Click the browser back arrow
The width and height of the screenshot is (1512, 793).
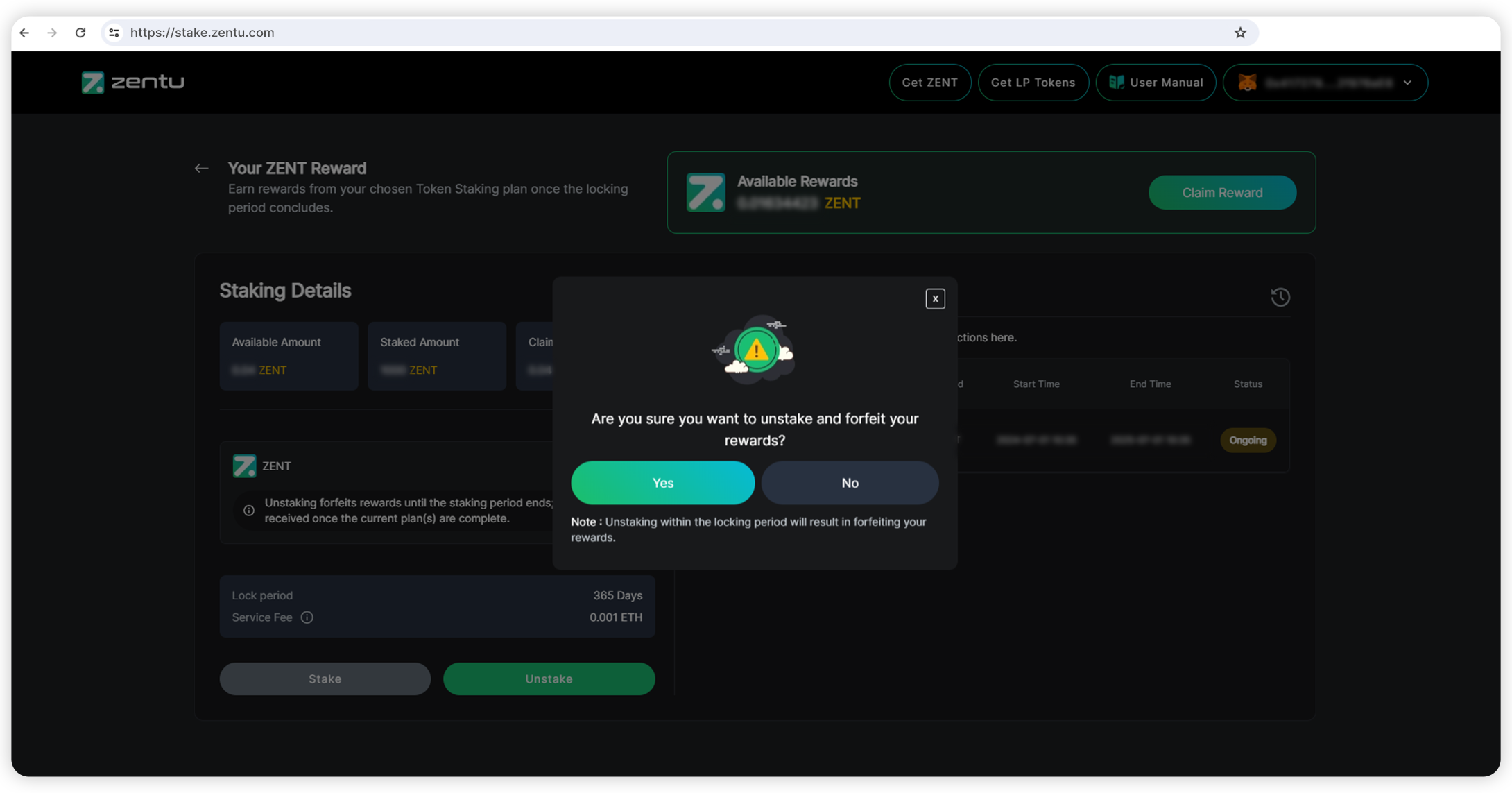(24, 33)
